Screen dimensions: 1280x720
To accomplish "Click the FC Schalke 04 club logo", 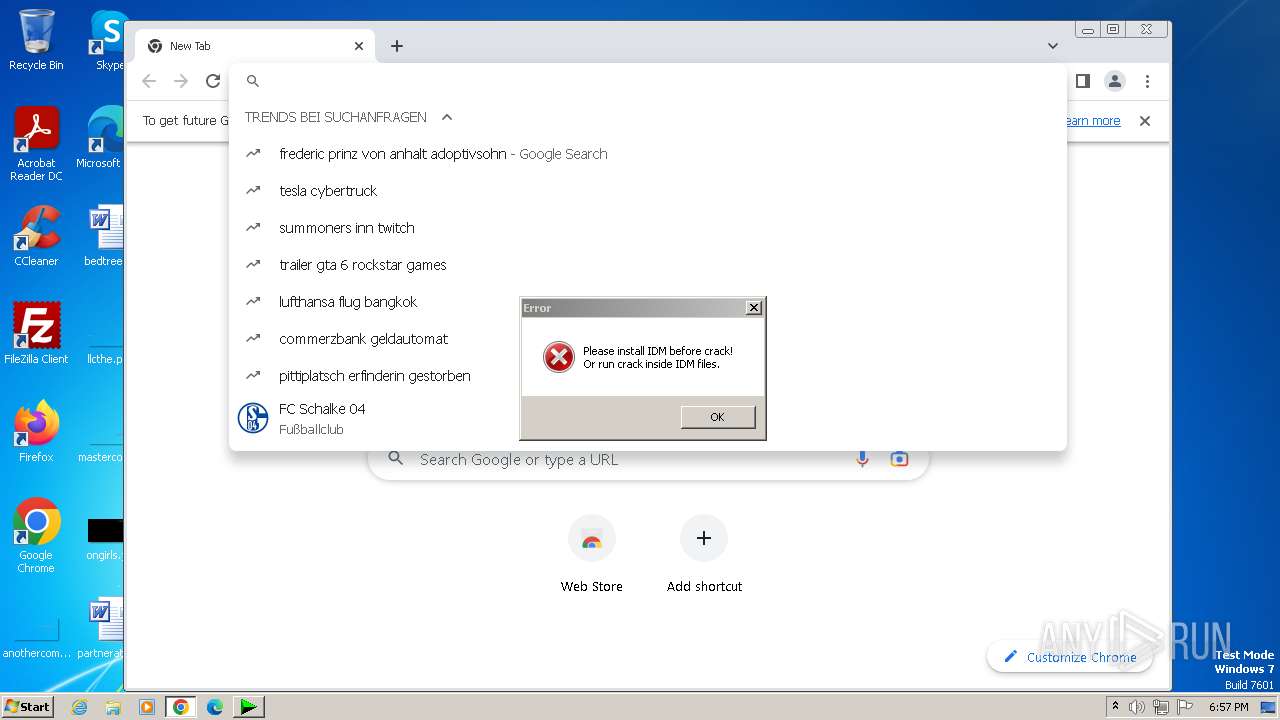I will coord(253,418).
